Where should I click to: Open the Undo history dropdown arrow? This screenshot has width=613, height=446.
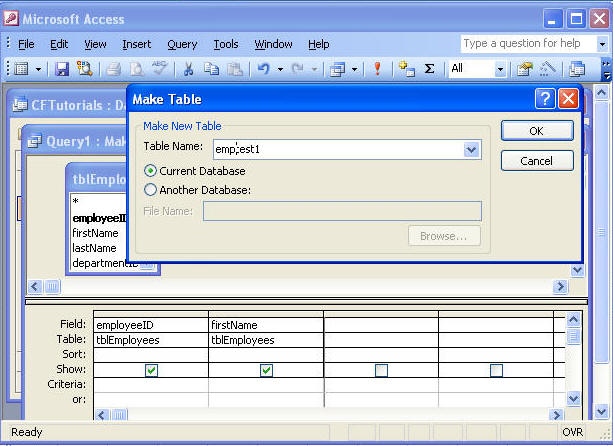(x=280, y=70)
